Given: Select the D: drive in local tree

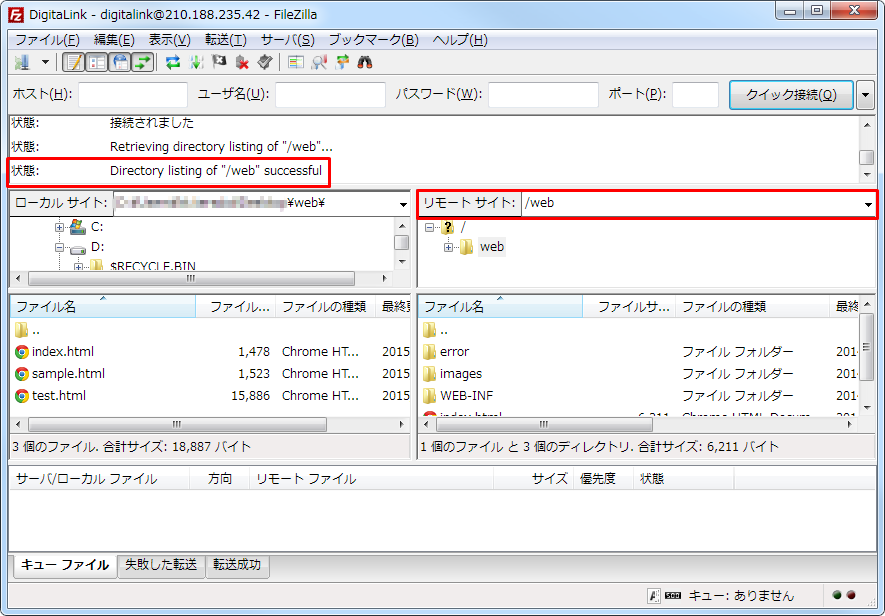Looking at the screenshot, I should pyautogui.click(x=98, y=247).
